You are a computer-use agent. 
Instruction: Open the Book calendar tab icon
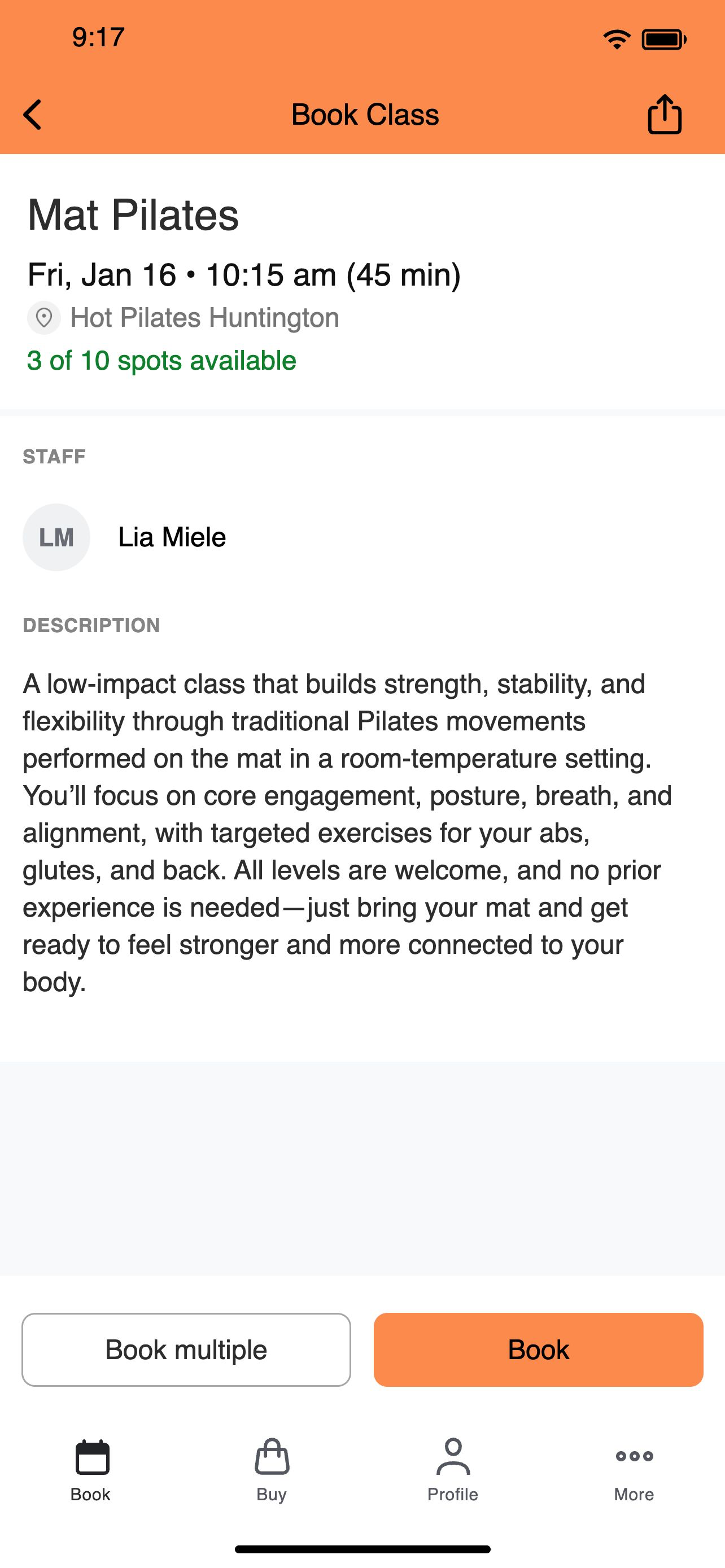coord(92,1457)
